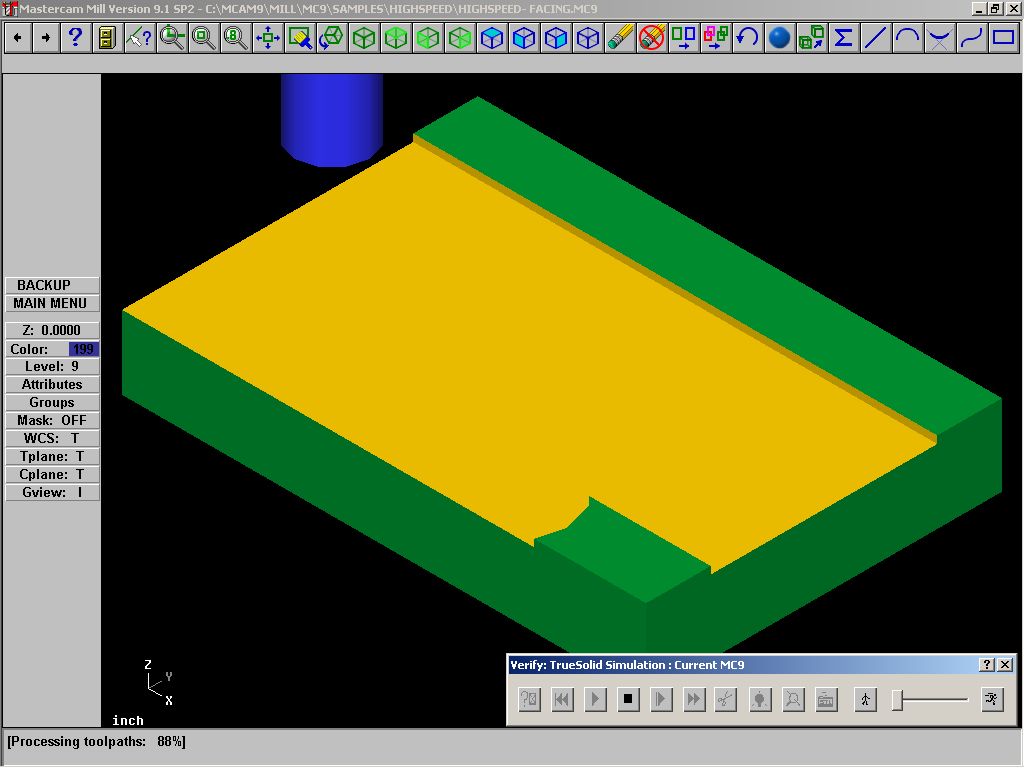
Task: Fast forward the verify simulation
Action: click(694, 699)
